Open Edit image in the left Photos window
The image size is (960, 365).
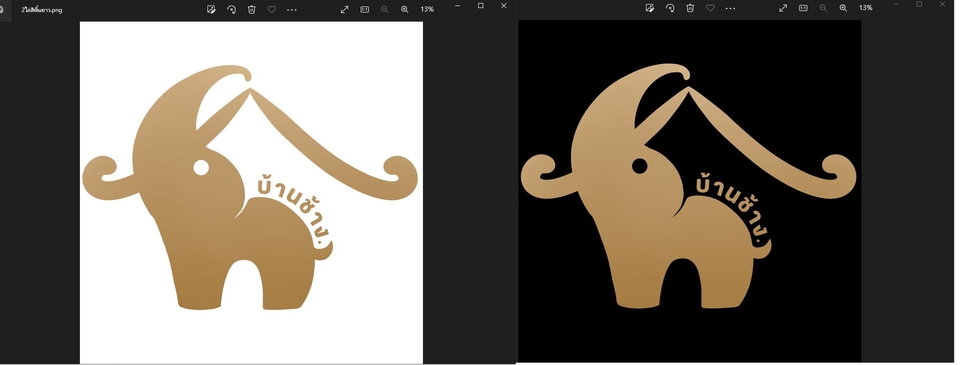pyautogui.click(x=211, y=9)
